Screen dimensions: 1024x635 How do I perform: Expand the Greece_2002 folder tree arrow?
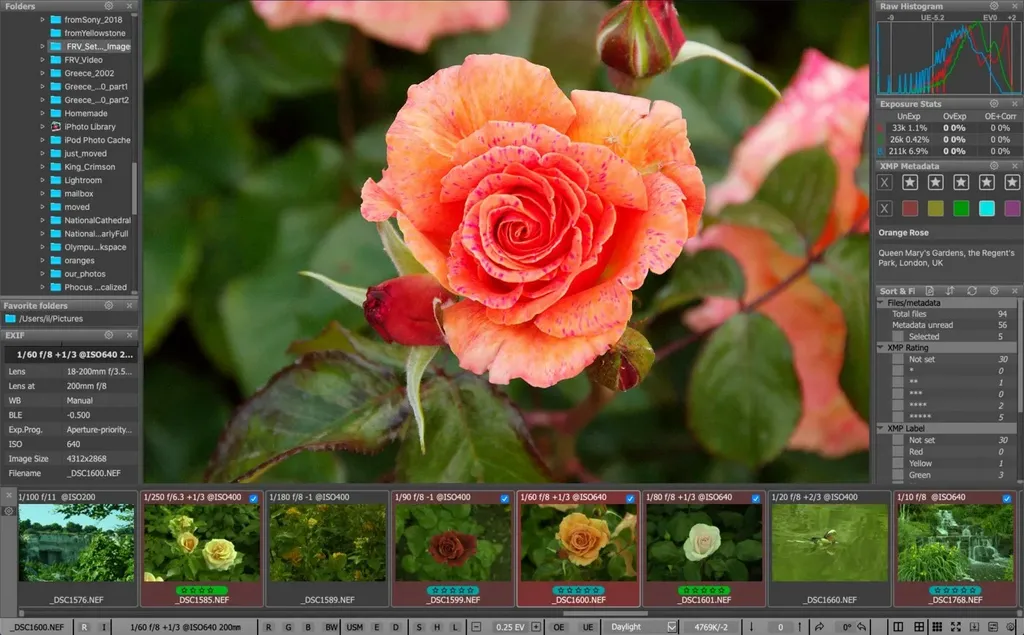pos(42,73)
